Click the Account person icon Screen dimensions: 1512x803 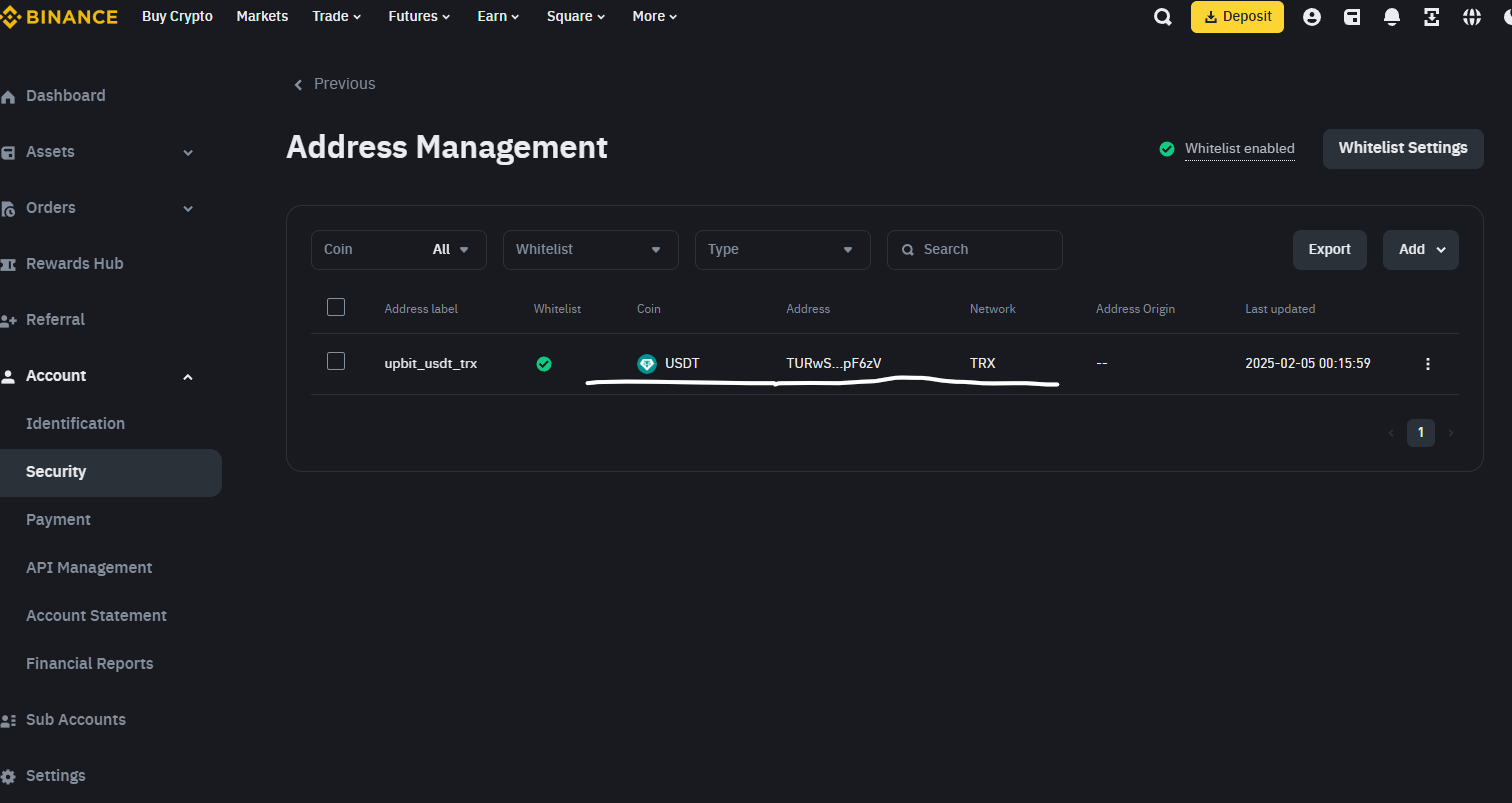(8, 377)
